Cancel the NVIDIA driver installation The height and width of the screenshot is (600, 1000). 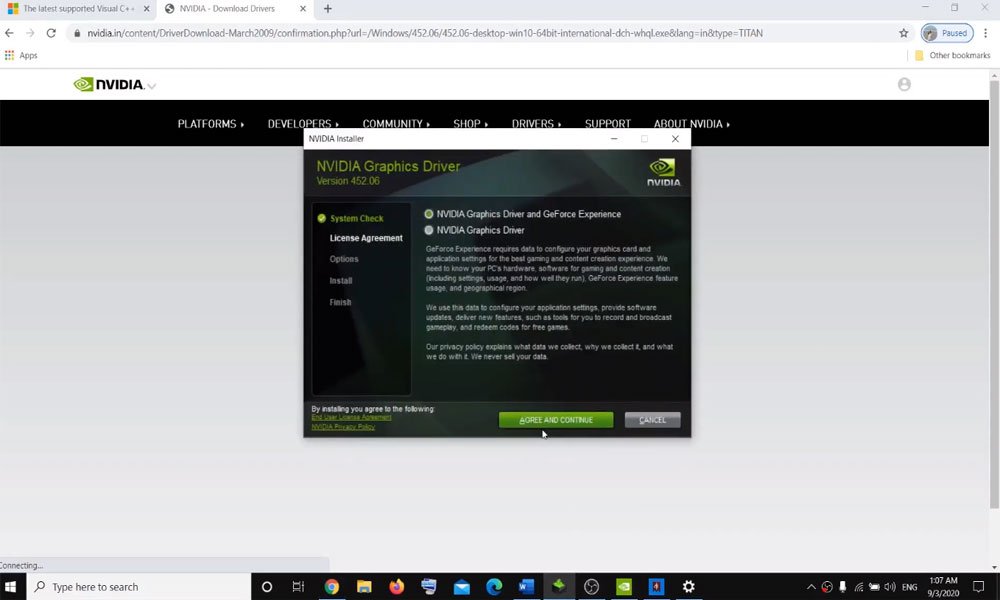(x=652, y=420)
